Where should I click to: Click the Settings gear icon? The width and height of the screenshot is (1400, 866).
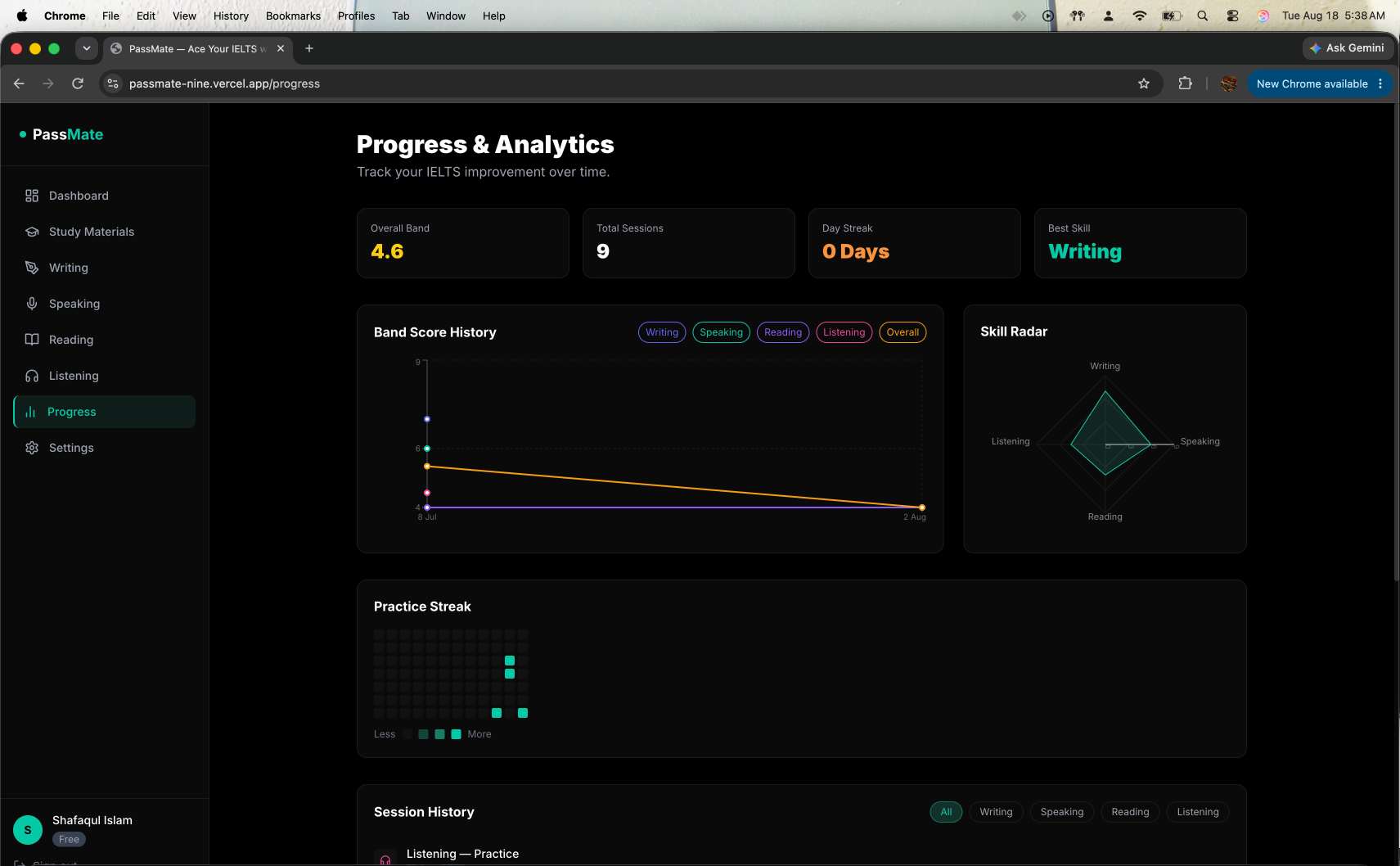pos(32,448)
